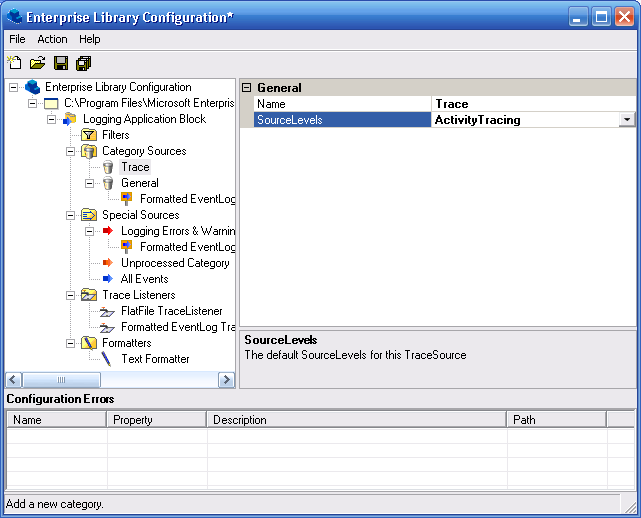641x518 pixels.
Task: Click the Open Application folder icon
Action: click(37, 63)
